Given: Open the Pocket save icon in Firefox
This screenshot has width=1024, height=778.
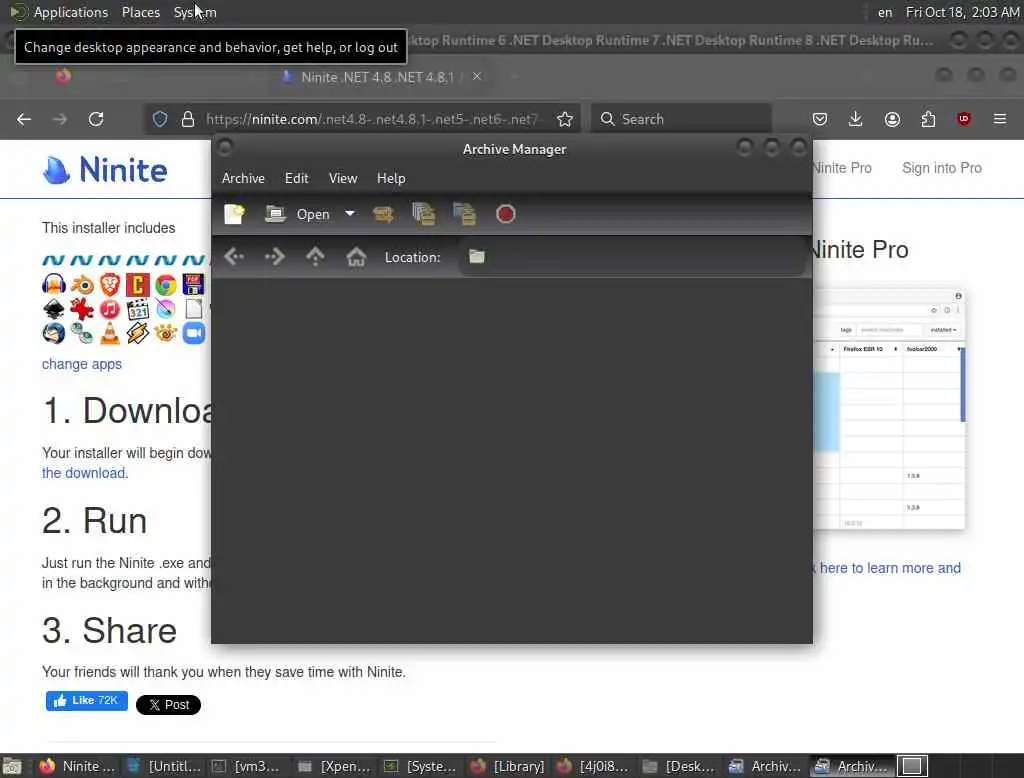Looking at the screenshot, I should pos(820,119).
